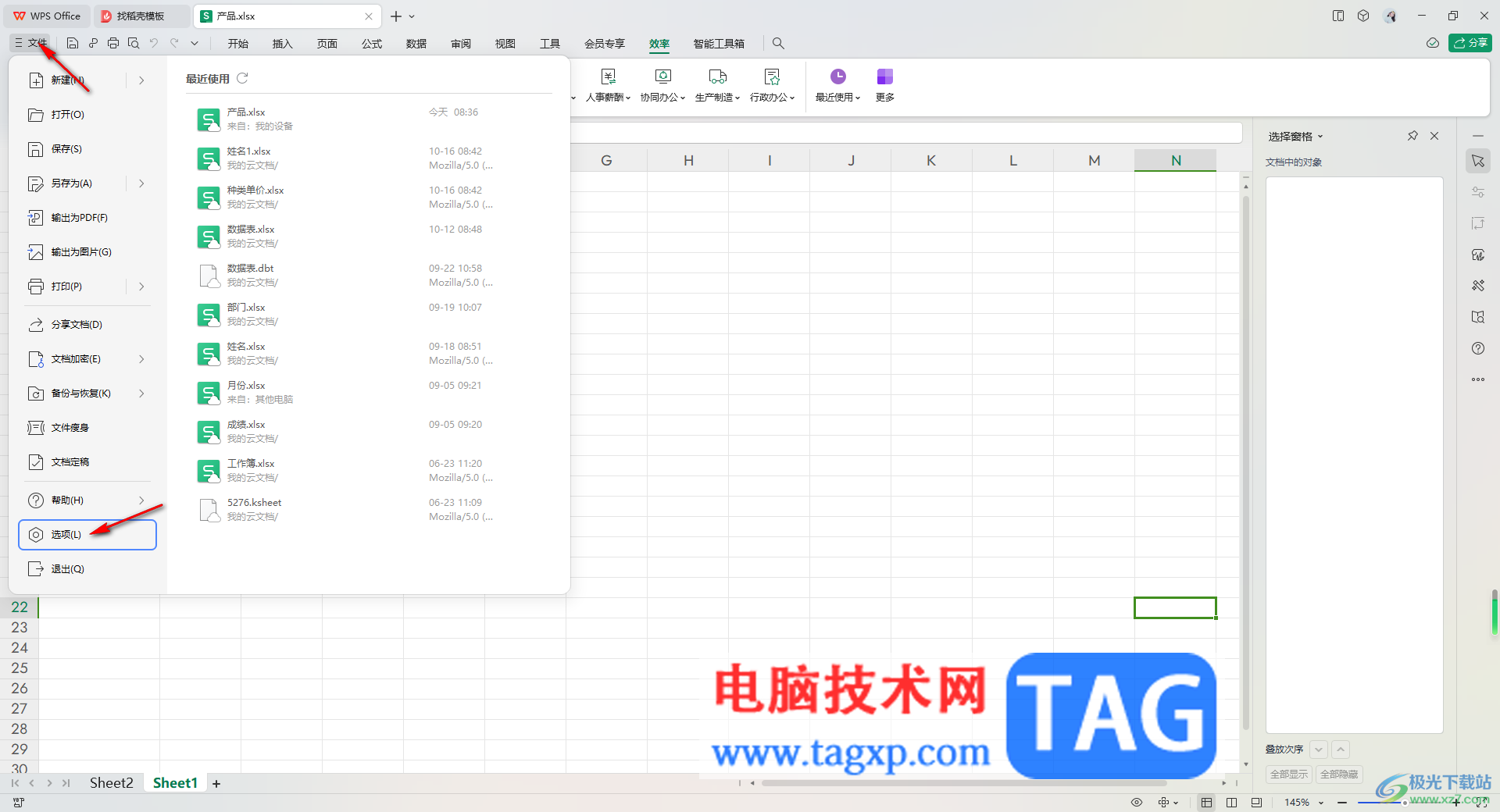Open the 协同办公 template group
The width and height of the screenshot is (1500, 812).
(662, 85)
